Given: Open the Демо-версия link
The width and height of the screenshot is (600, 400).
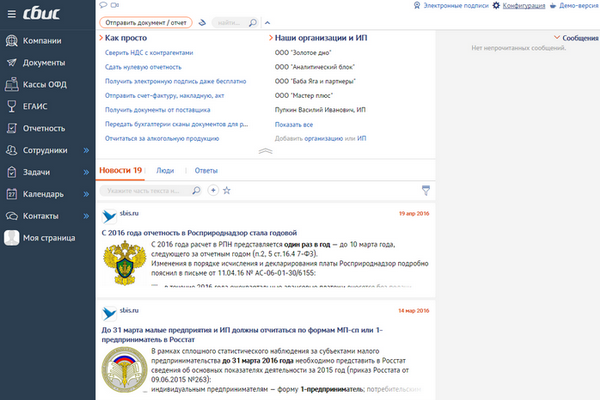Looking at the screenshot, I should (x=579, y=5).
